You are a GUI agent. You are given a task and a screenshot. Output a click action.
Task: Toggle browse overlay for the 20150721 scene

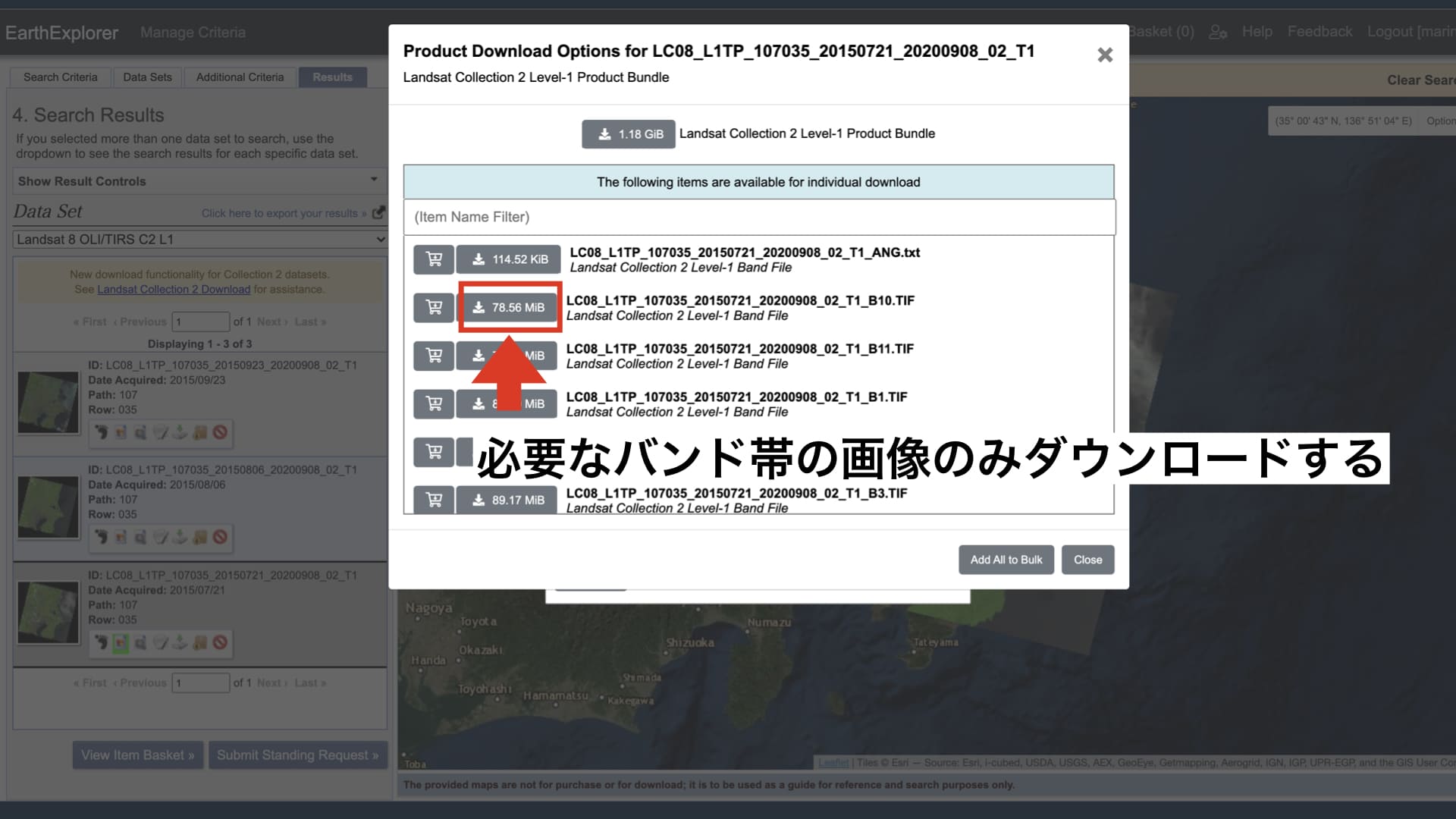[121, 642]
